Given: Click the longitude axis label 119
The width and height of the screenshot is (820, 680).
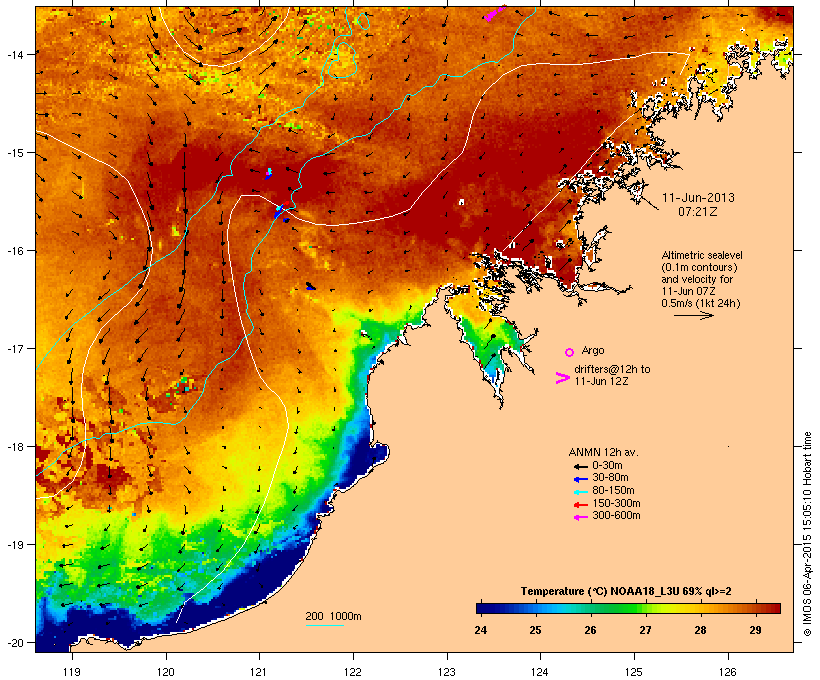Looking at the screenshot, I should 72,672.
